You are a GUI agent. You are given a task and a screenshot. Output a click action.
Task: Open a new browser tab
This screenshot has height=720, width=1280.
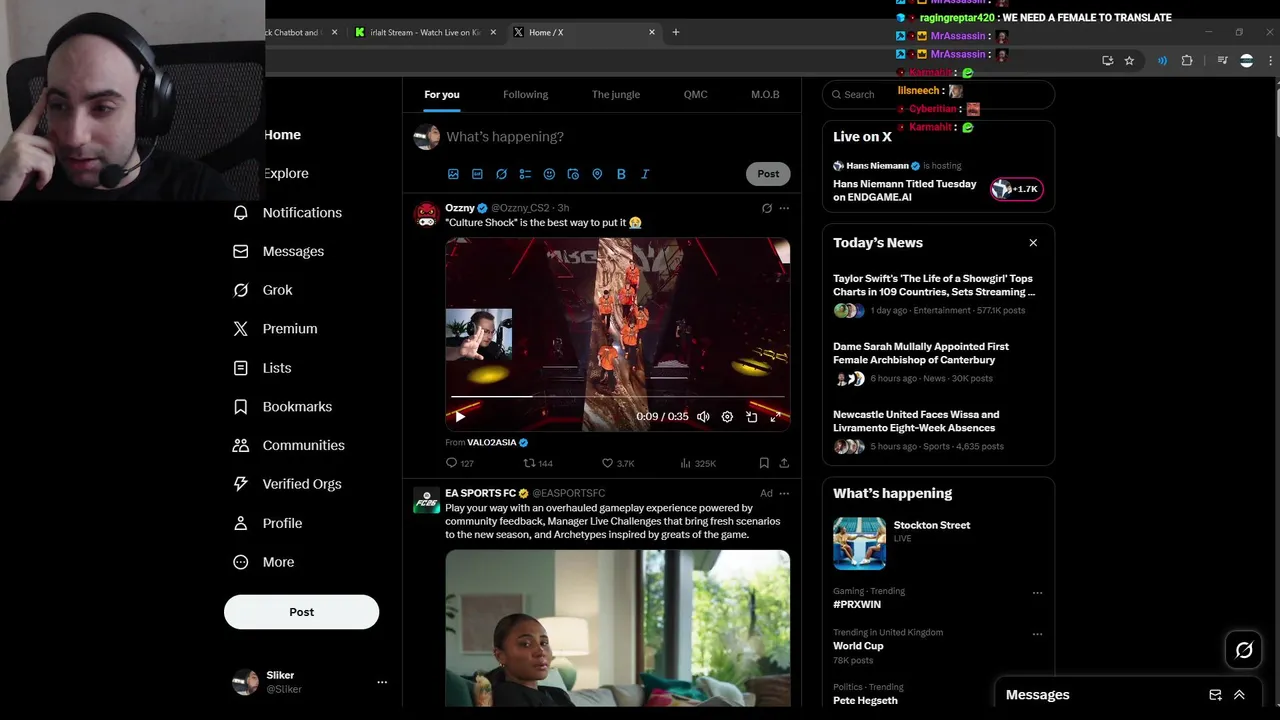(x=676, y=32)
